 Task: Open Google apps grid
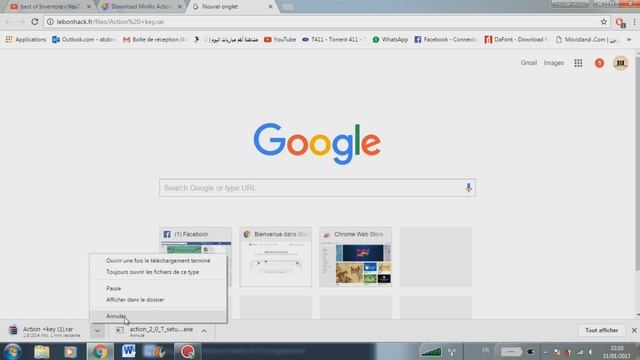[x=578, y=63]
